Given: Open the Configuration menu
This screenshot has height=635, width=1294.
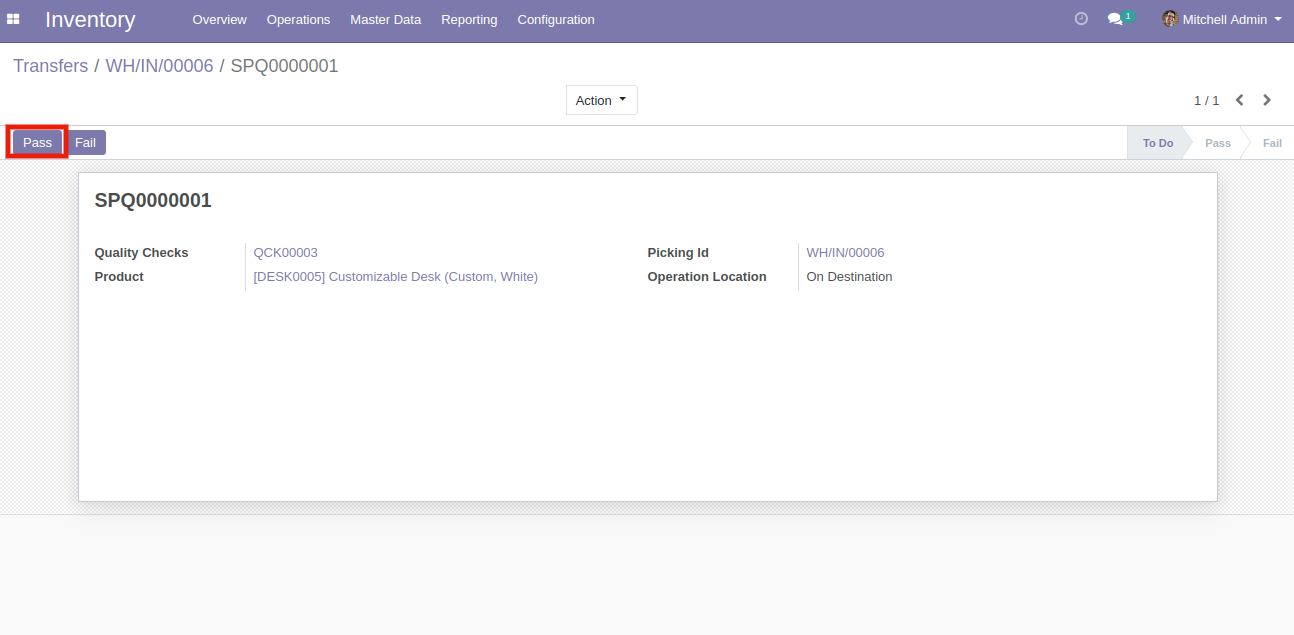Looking at the screenshot, I should (x=555, y=19).
